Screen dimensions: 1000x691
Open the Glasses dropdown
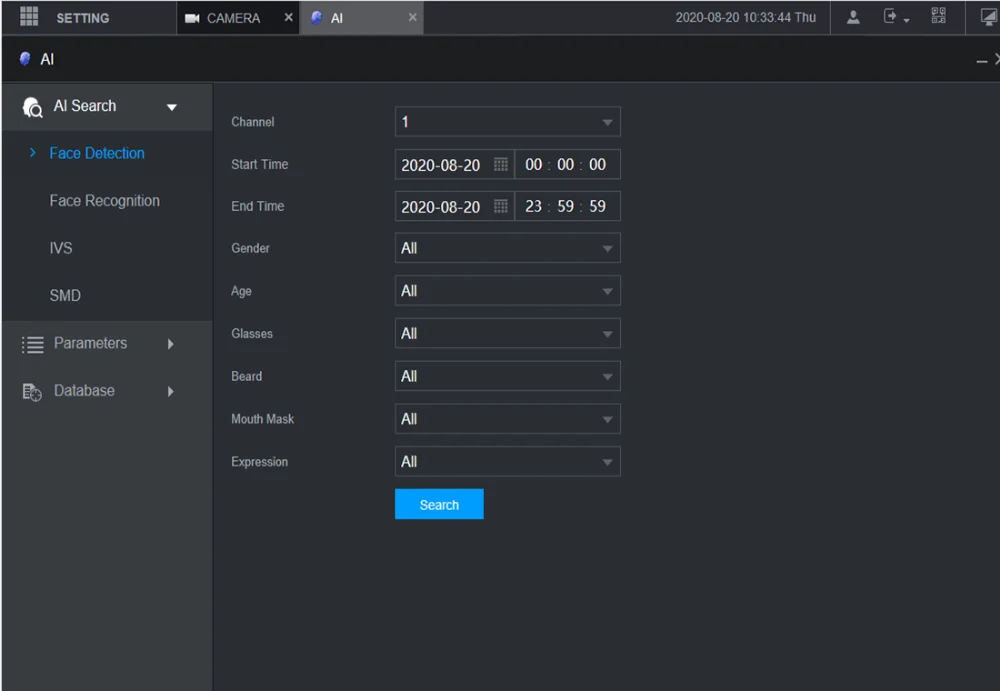pos(508,334)
